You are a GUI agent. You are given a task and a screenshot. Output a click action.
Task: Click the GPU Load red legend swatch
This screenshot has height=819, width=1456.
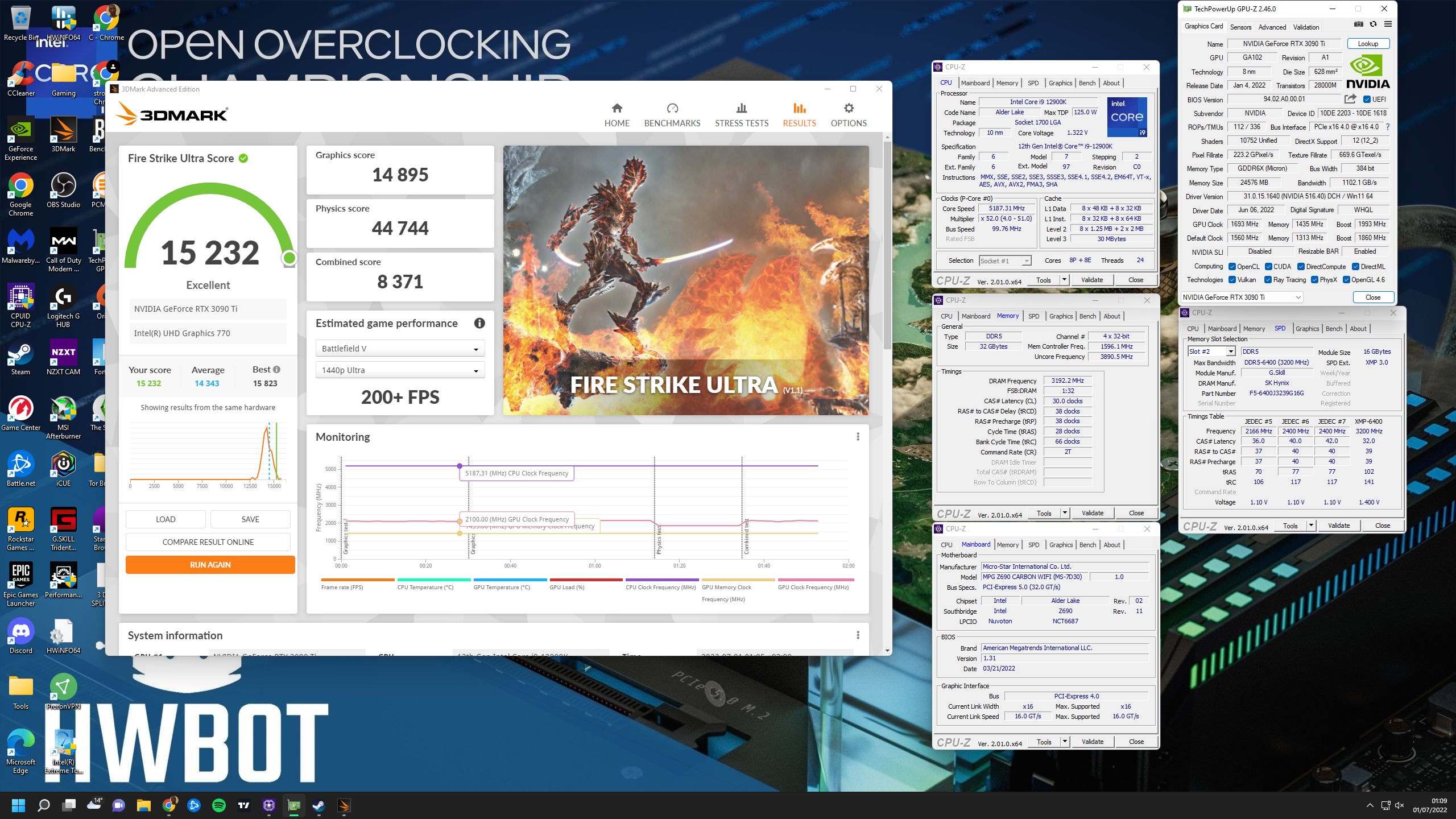pos(586,580)
